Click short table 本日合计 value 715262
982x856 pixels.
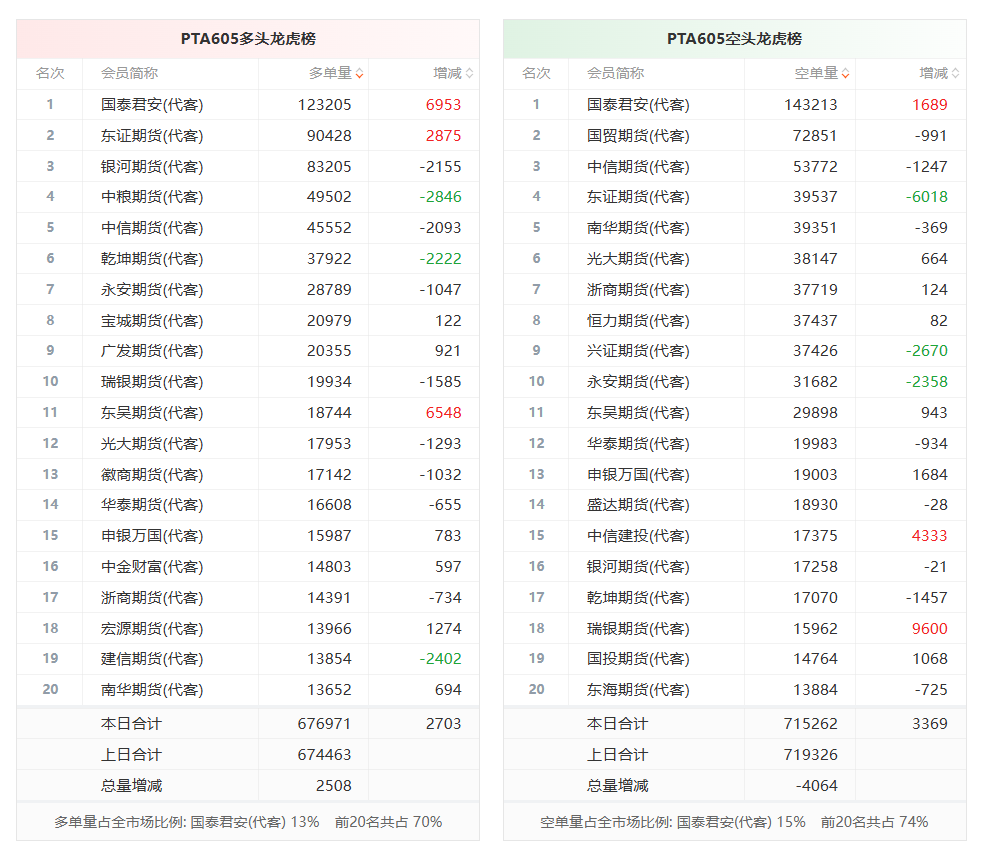pyautogui.click(x=810, y=724)
